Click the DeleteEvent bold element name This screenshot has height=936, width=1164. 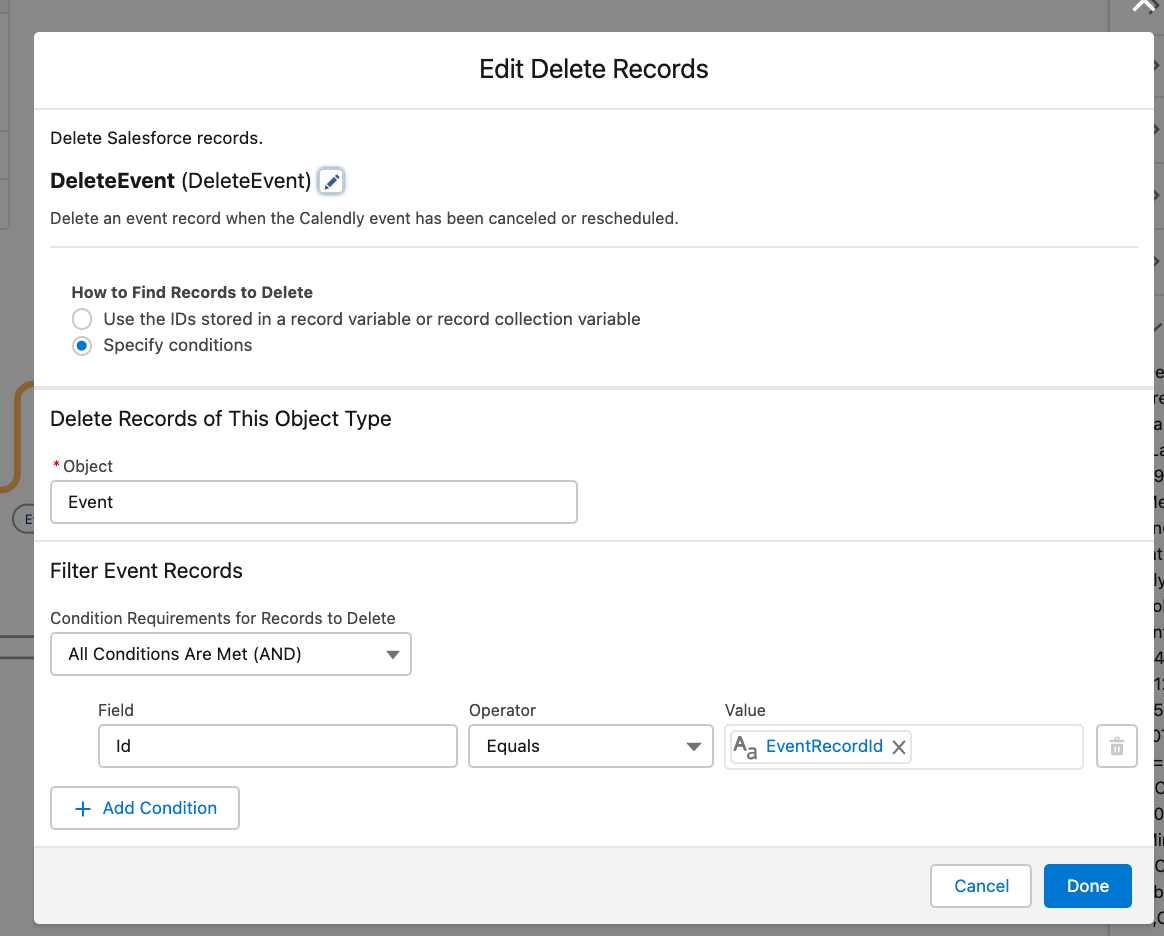pyautogui.click(x=112, y=181)
